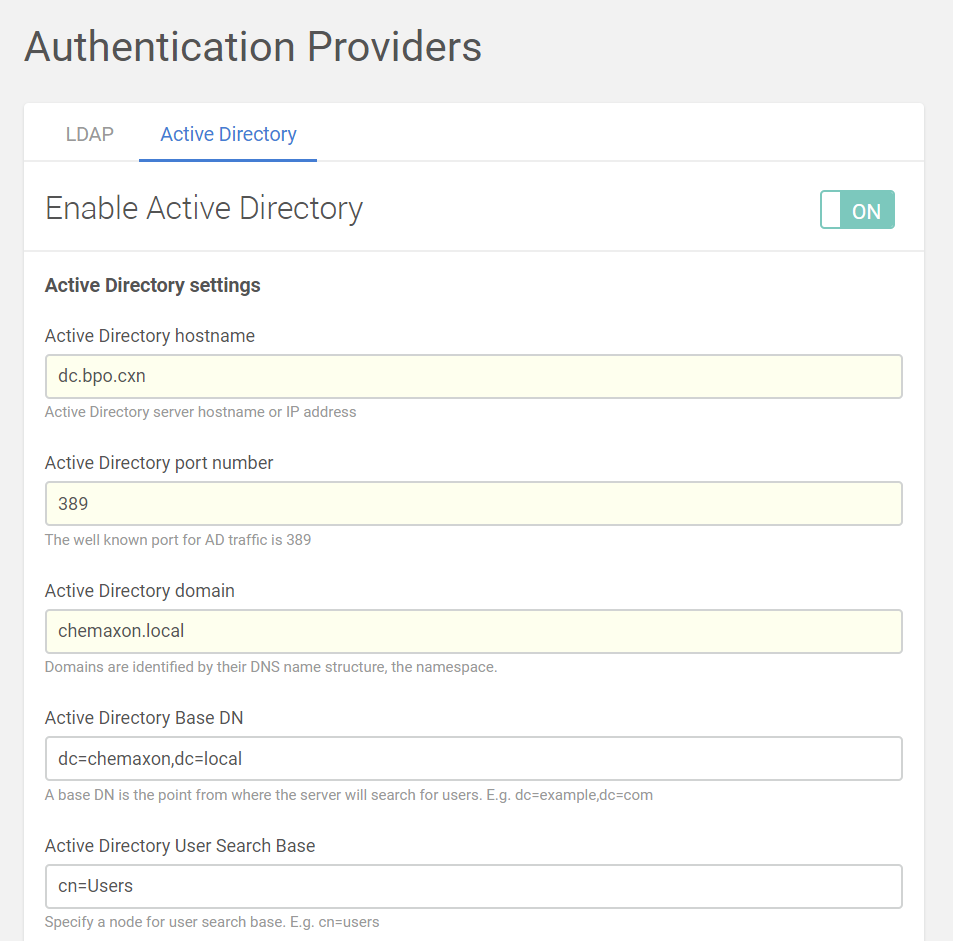The height and width of the screenshot is (941, 953).
Task: Switch to the LDAP tab
Action: point(89,134)
